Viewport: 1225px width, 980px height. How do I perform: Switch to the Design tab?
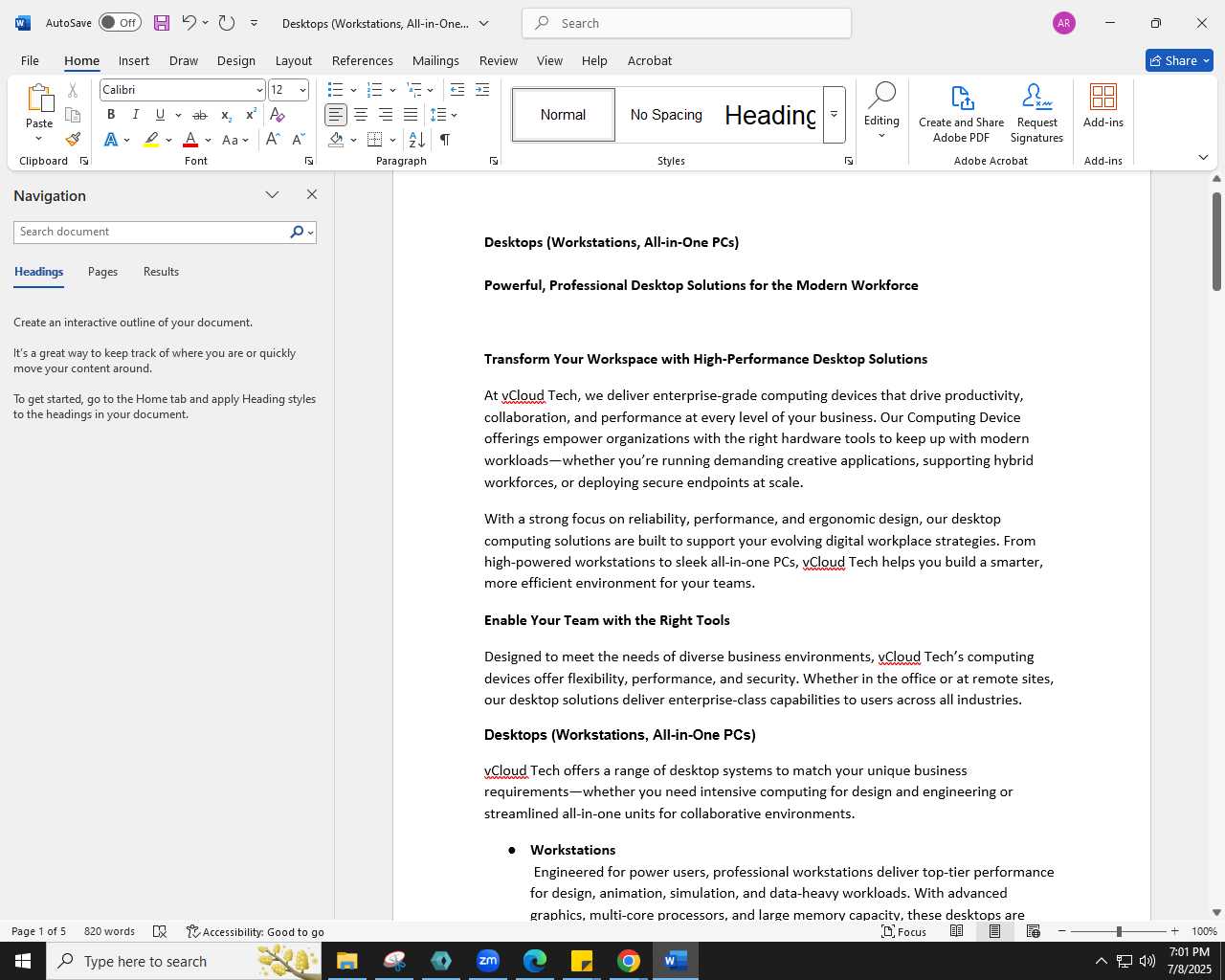pos(236,60)
